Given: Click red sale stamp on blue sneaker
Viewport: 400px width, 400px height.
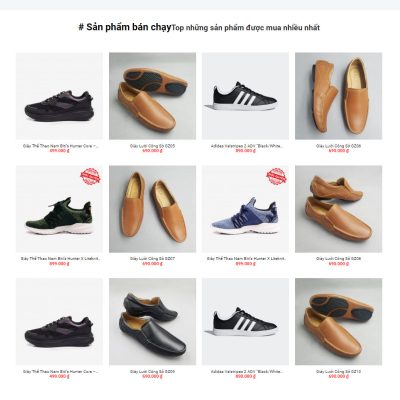Looking at the screenshot, I should click(276, 176).
